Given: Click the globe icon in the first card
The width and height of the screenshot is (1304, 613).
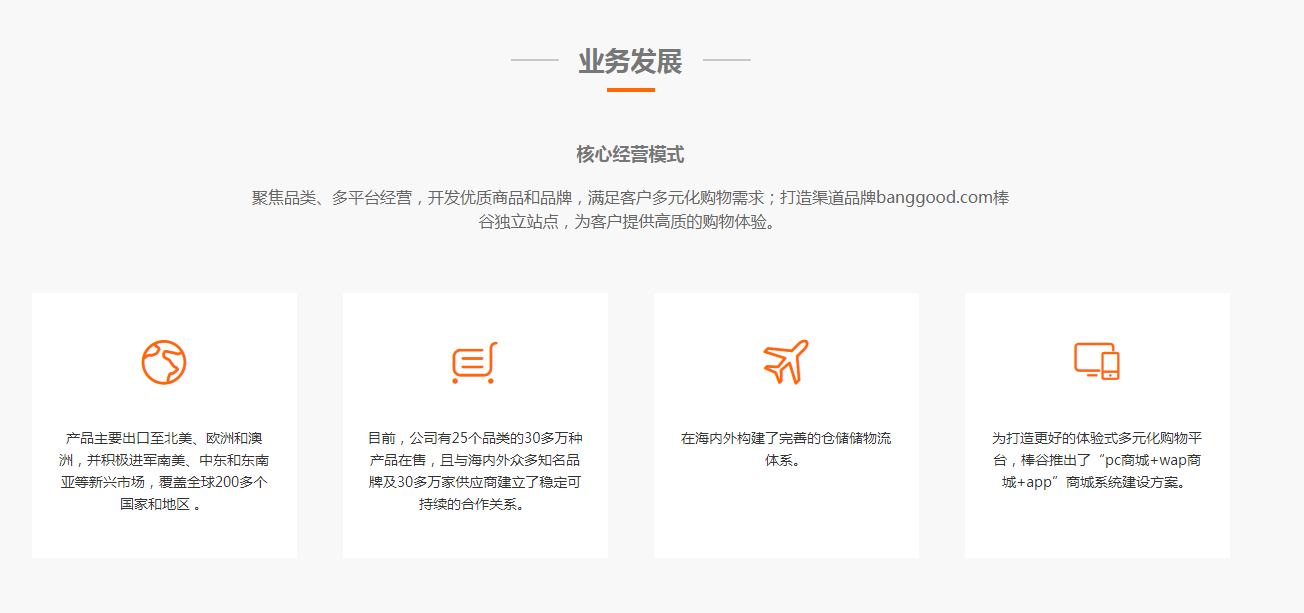Looking at the screenshot, I should [x=164, y=362].
